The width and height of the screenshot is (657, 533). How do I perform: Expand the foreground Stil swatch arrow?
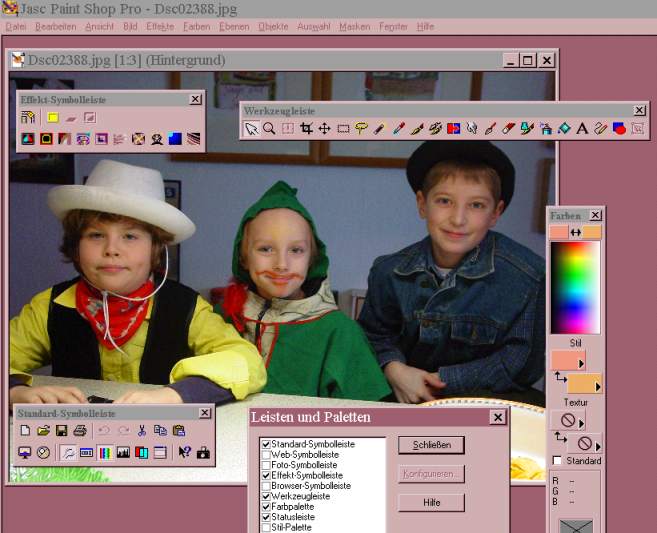point(582,365)
